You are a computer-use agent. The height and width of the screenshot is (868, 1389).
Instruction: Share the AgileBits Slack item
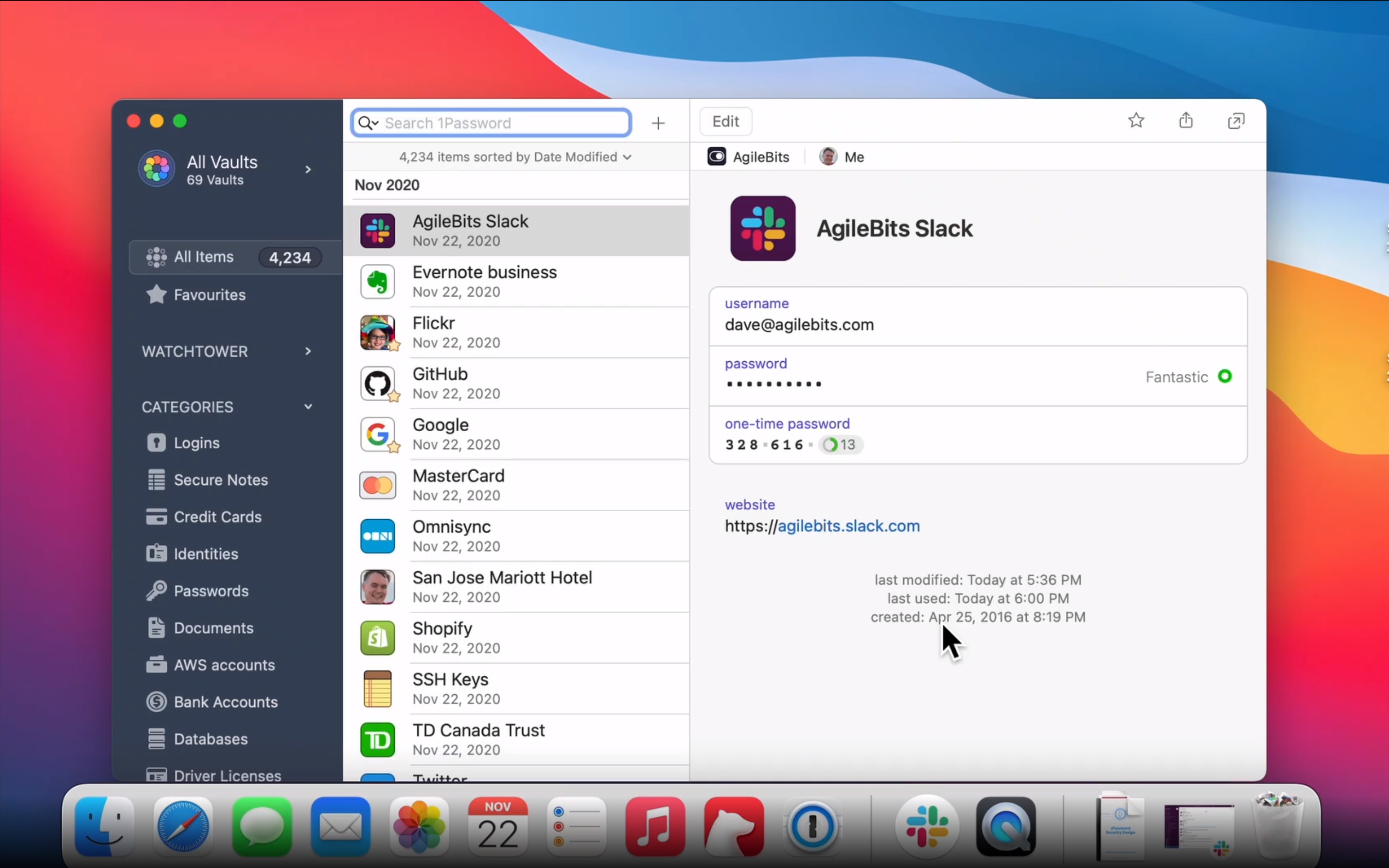[x=1185, y=120]
